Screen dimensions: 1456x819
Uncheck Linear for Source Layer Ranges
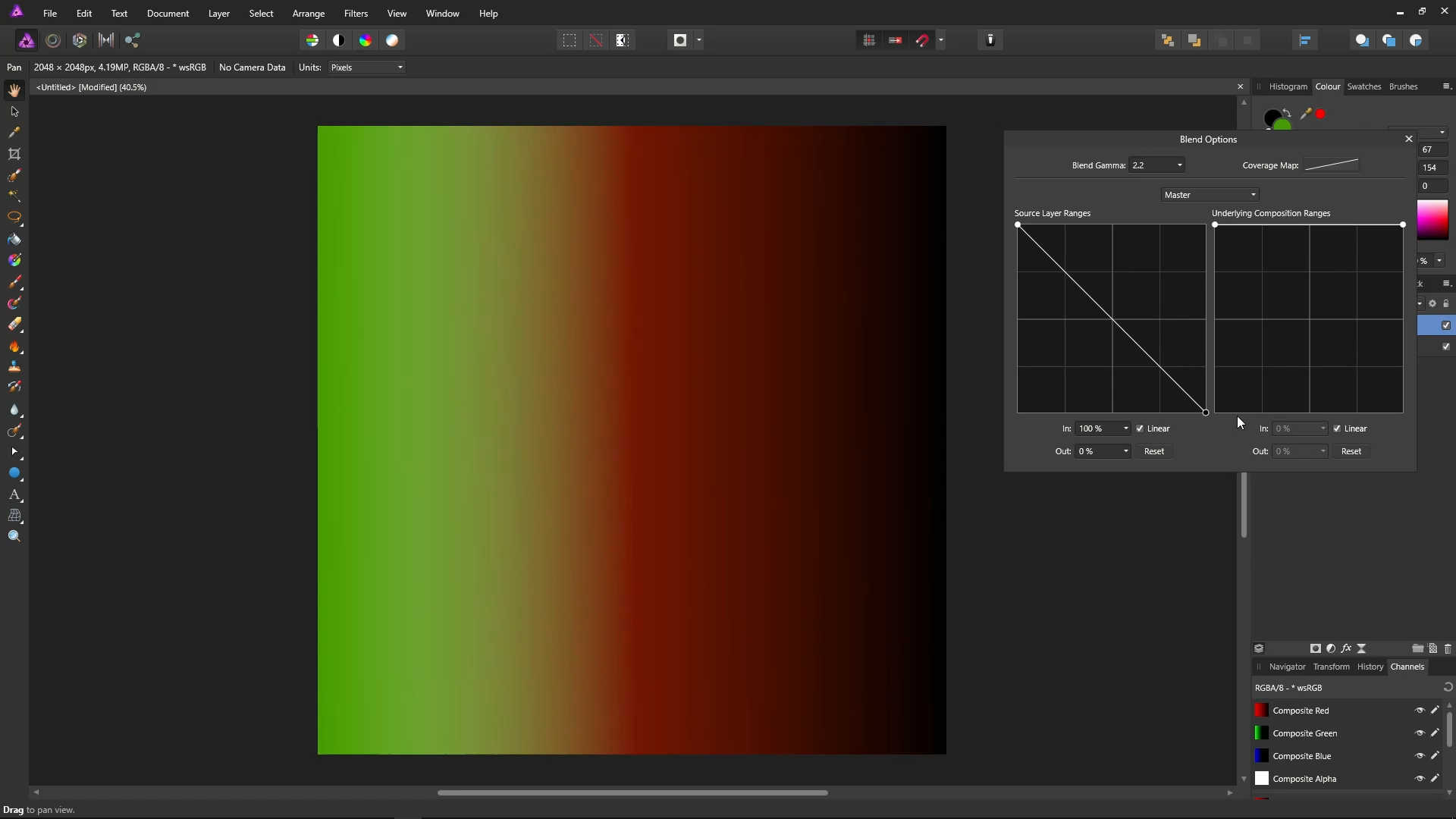tap(1140, 428)
